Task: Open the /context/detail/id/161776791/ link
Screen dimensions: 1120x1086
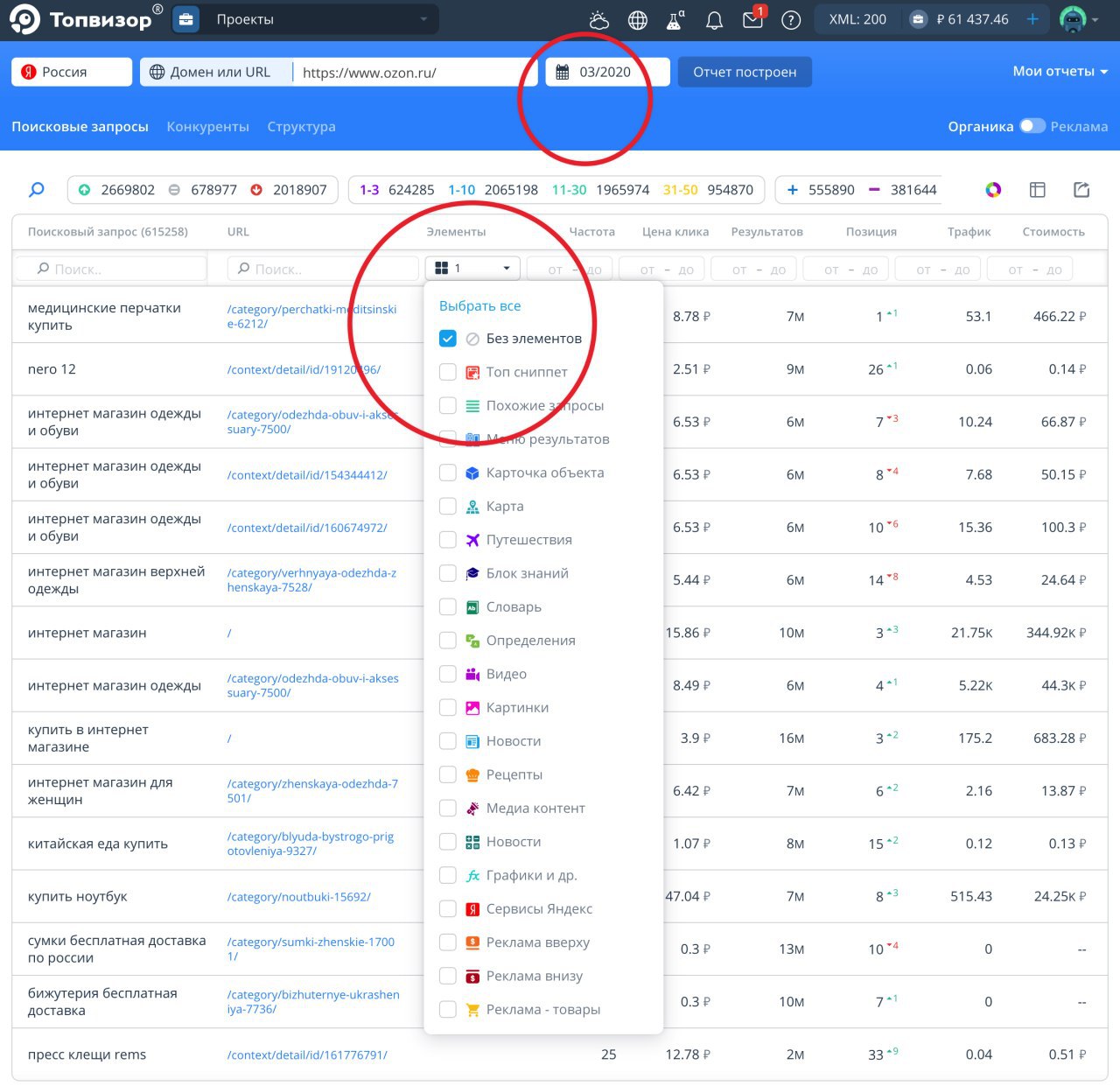Action: [307, 1055]
